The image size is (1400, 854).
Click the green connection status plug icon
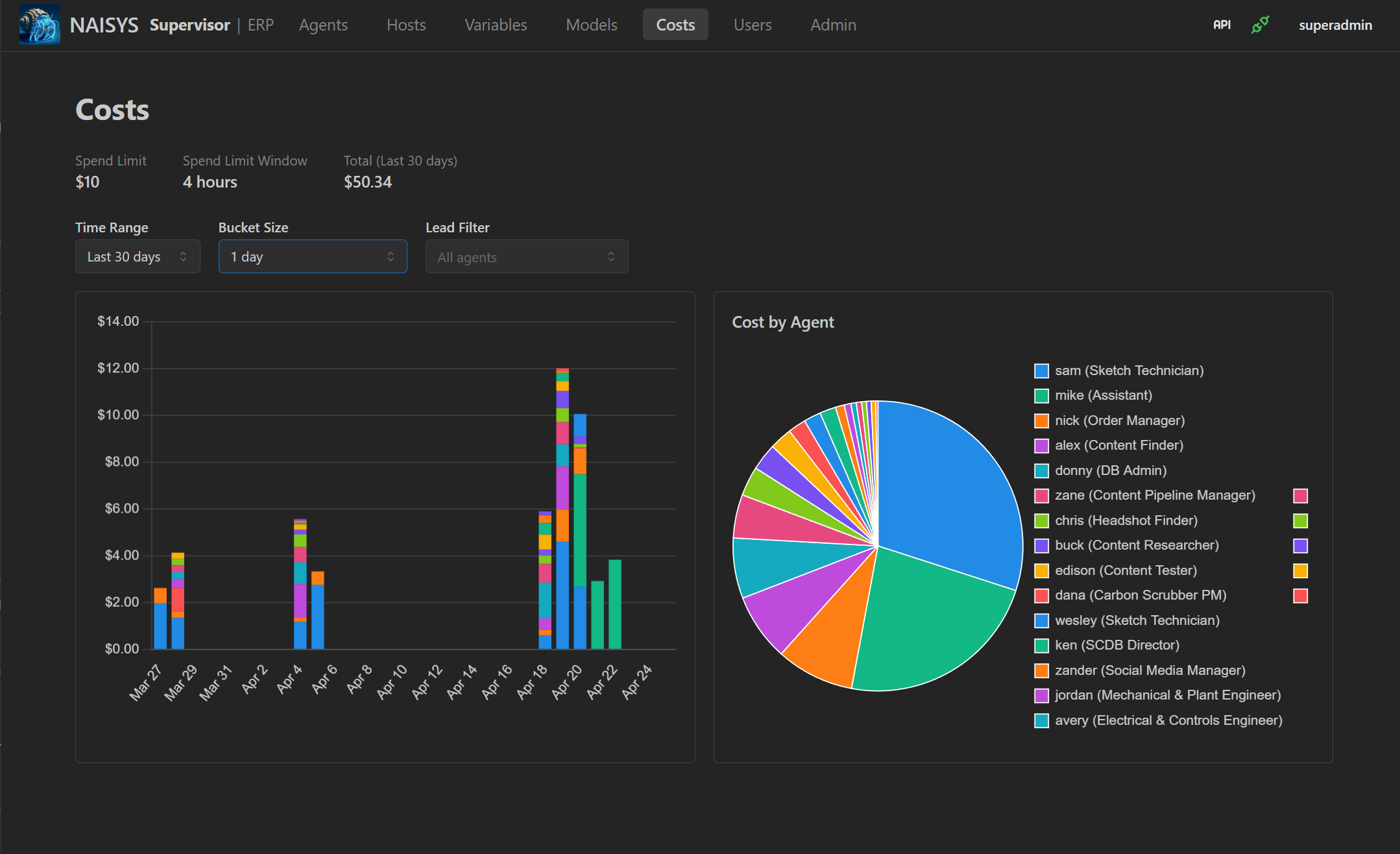pyautogui.click(x=1259, y=25)
